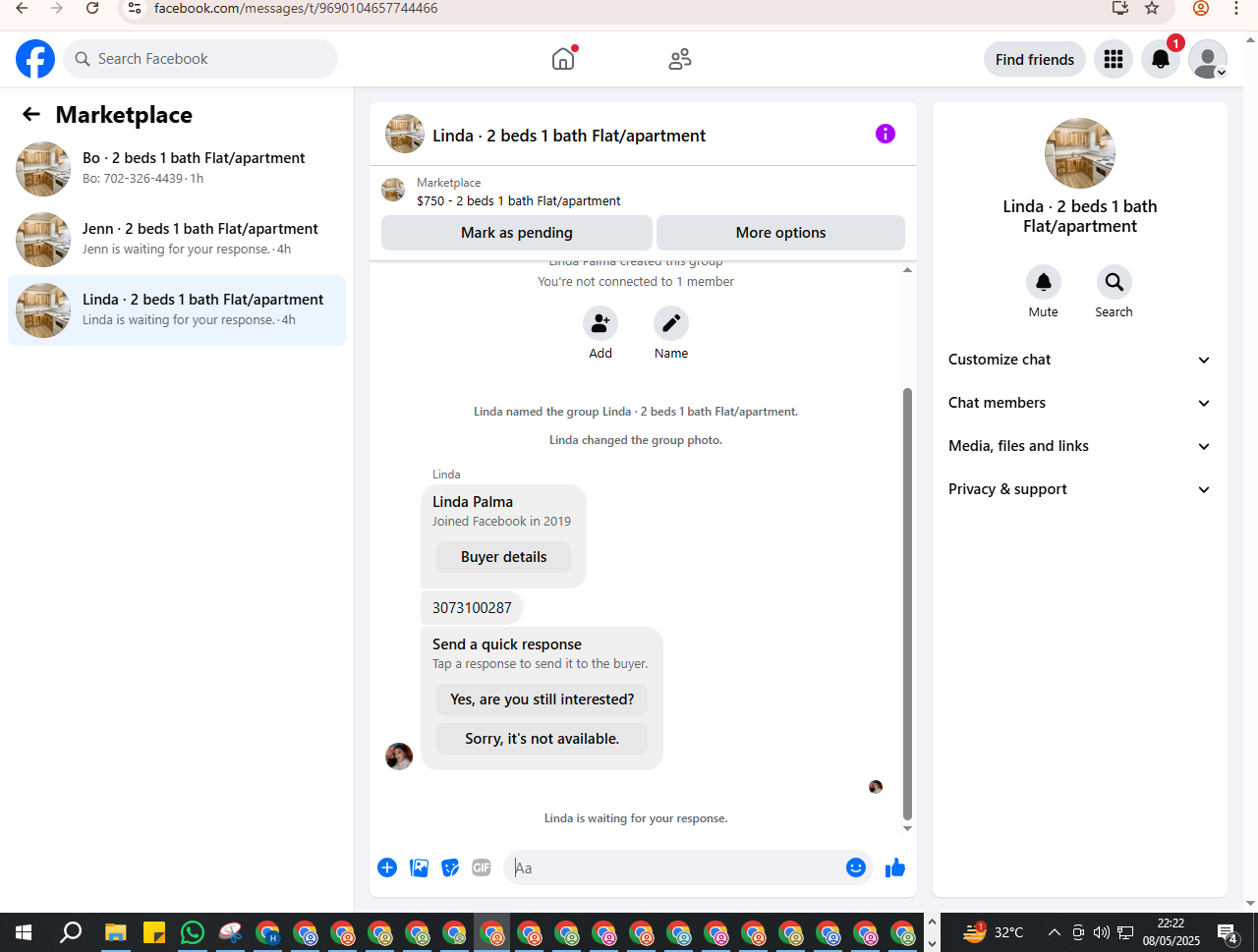Install app icon in address bar
Viewport: 1258px width, 952px height.
click(1119, 8)
